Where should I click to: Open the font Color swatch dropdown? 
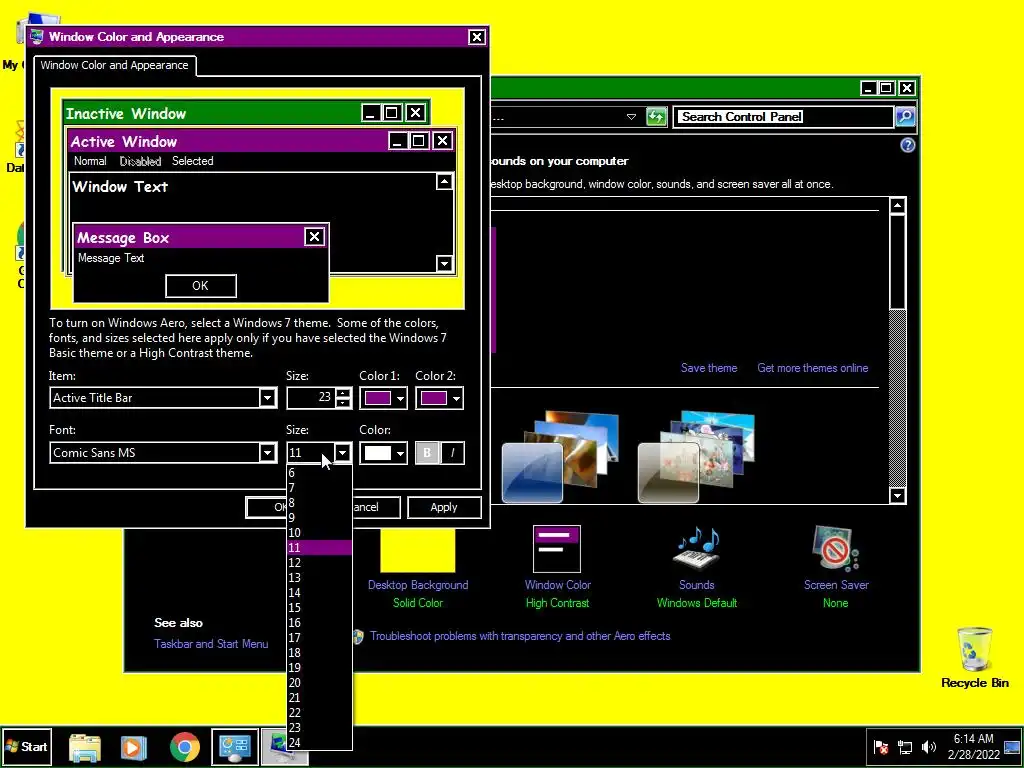pos(383,453)
